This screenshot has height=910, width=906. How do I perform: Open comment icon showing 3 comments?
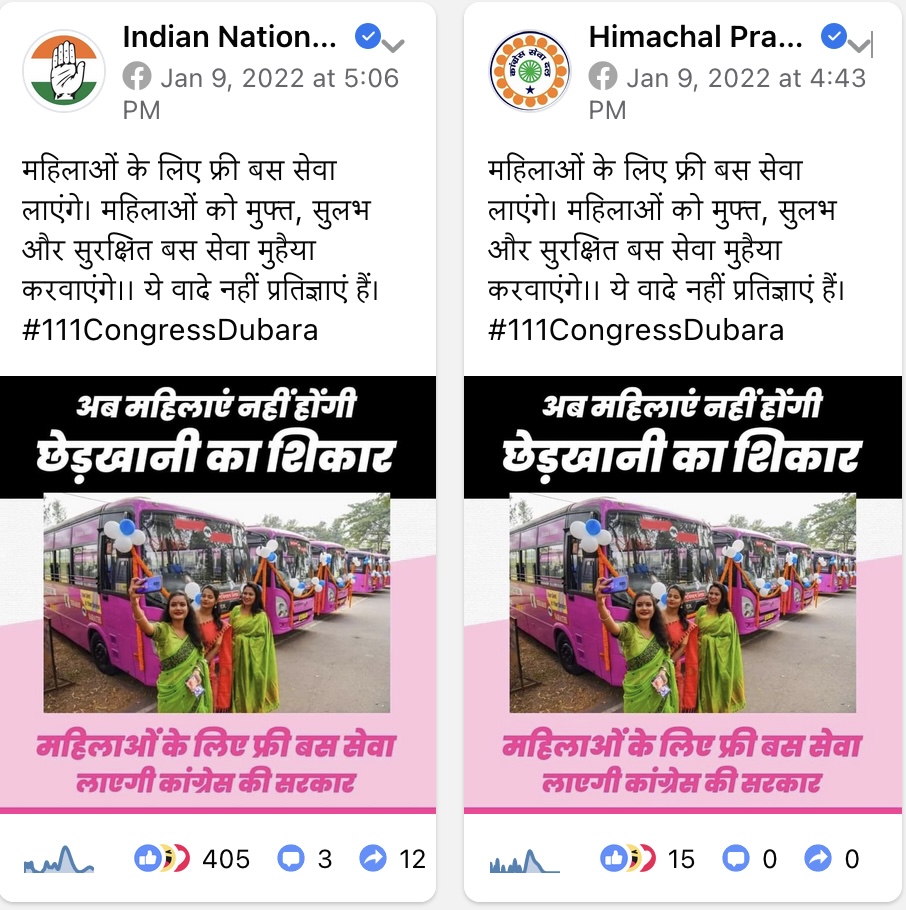pyautogui.click(x=291, y=858)
